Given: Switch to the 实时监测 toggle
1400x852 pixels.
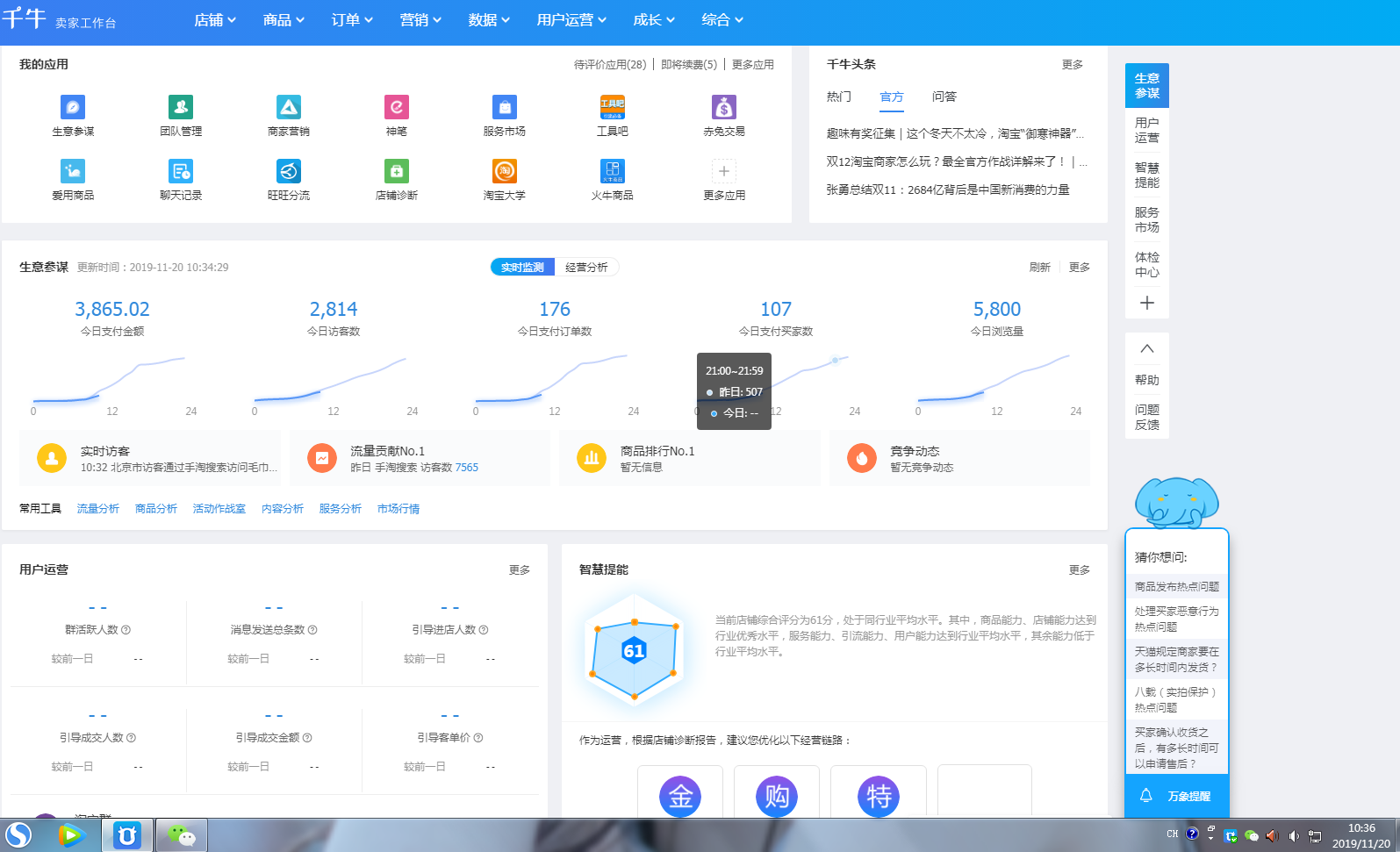Looking at the screenshot, I should point(522,268).
